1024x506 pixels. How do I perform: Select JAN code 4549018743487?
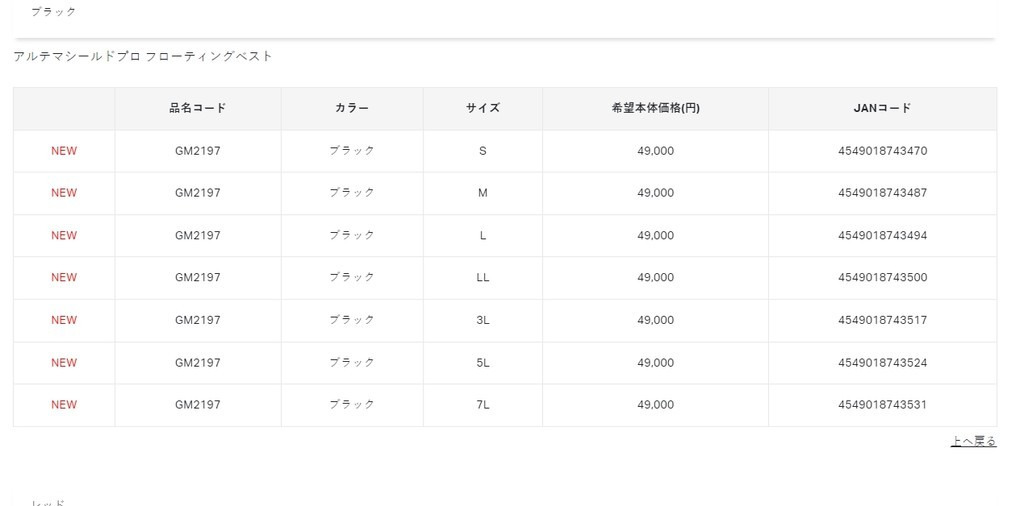(x=882, y=193)
